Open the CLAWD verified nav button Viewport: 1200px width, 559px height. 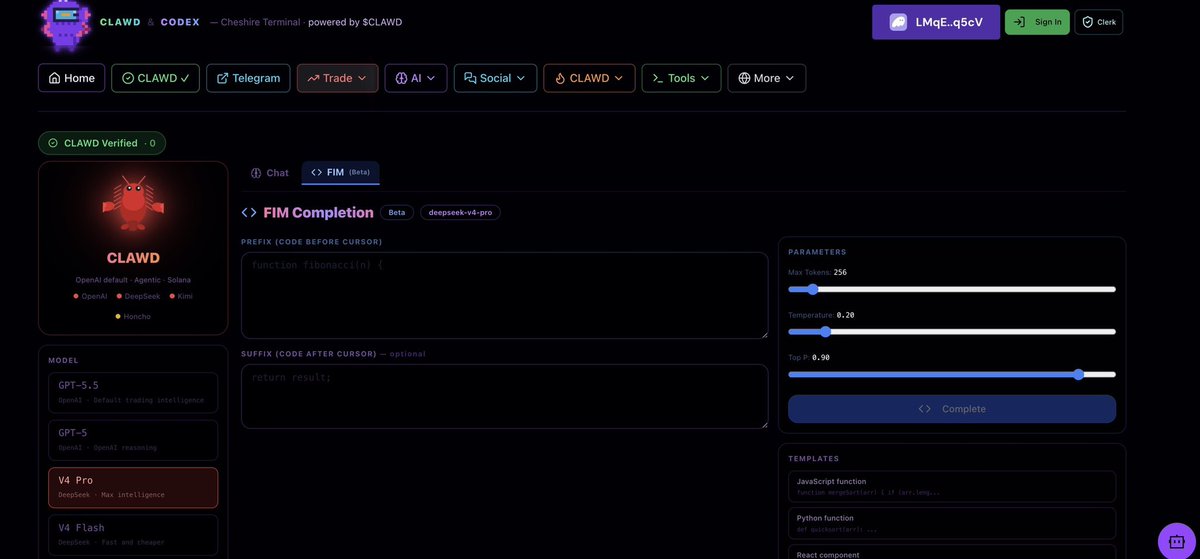(155, 78)
